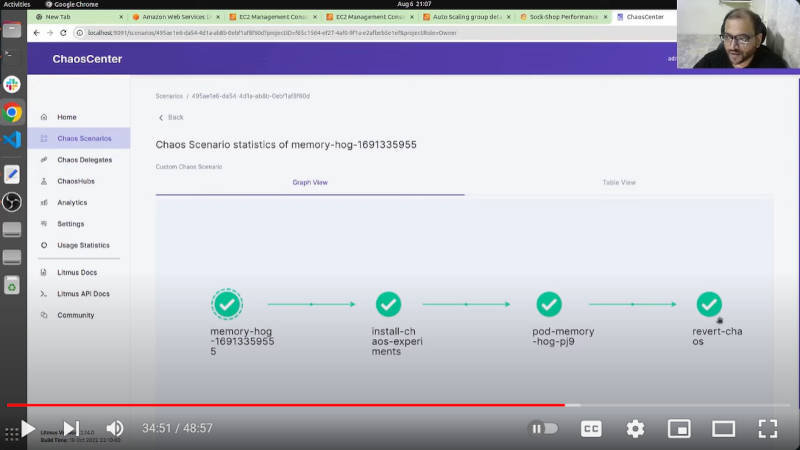
Task: Click the browser back arrow
Action: (37, 33)
